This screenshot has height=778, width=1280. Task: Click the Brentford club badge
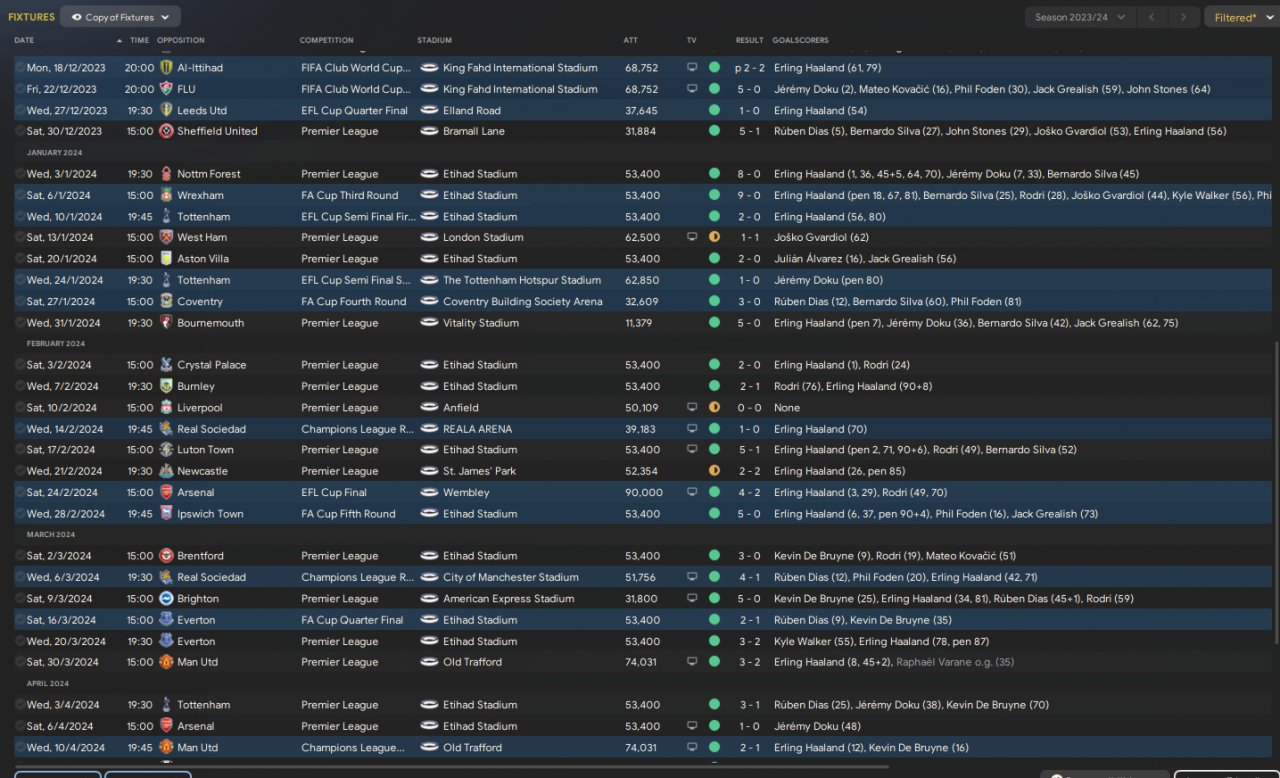(166, 556)
